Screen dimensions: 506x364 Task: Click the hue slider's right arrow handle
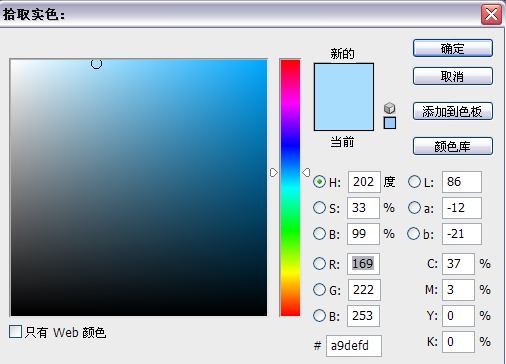point(306,172)
